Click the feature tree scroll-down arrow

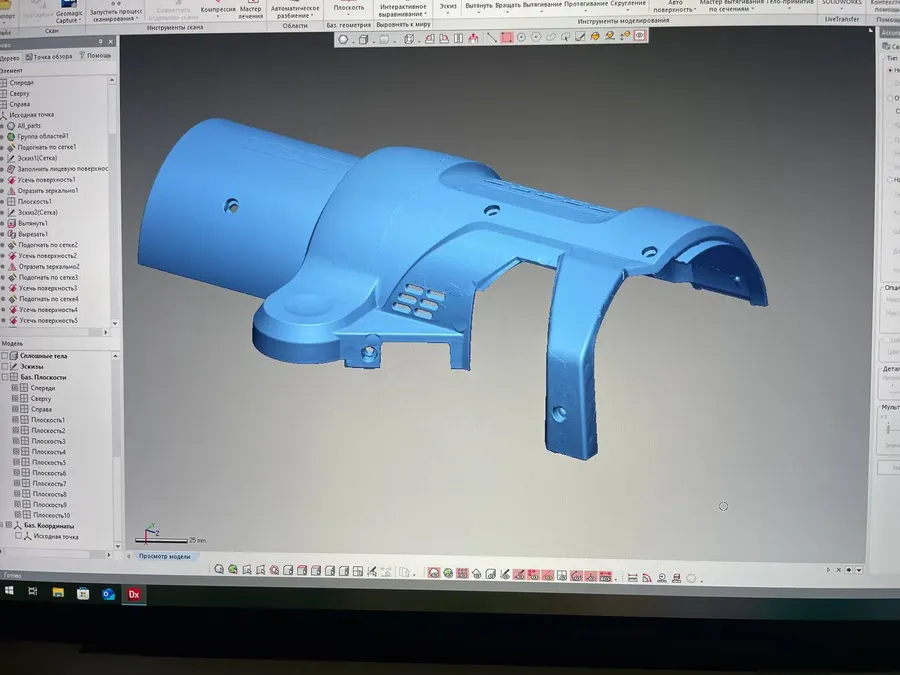coord(115,323)
